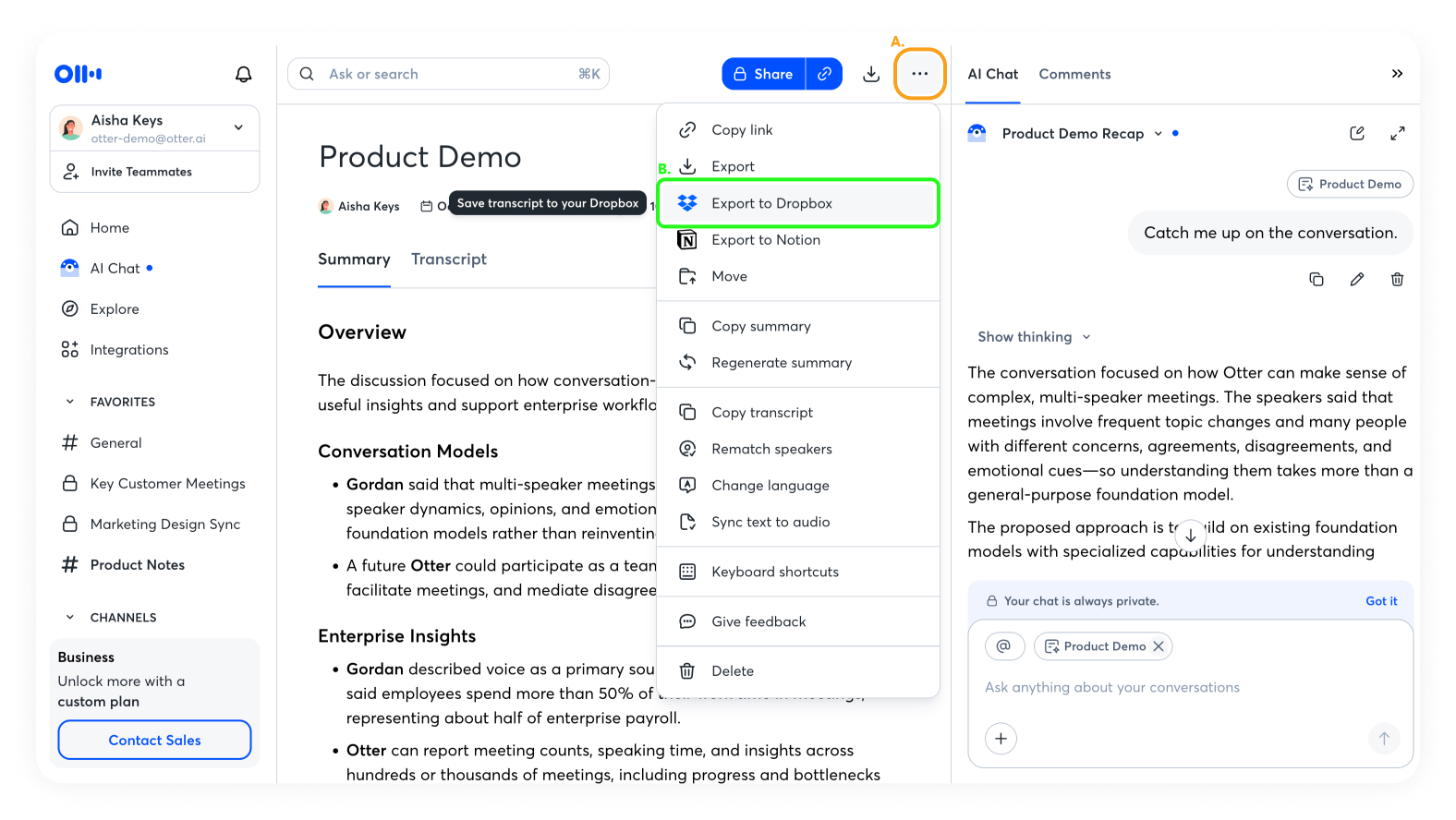
Task: Copy share link using the chain icon button
Action: click(x=824, y=74)
